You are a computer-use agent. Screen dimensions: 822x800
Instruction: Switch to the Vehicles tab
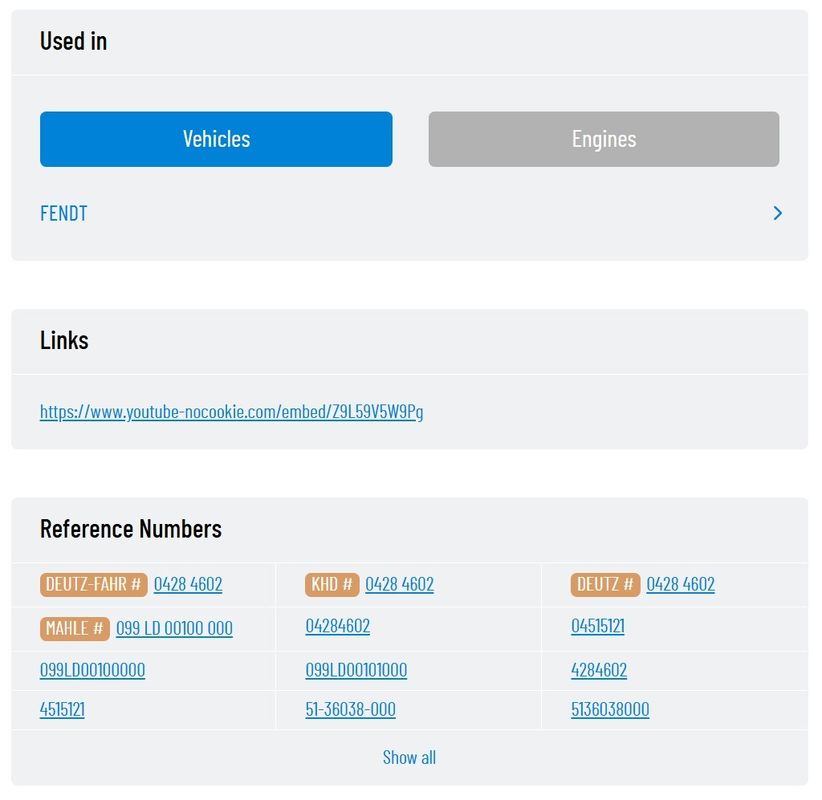(216, 139)
